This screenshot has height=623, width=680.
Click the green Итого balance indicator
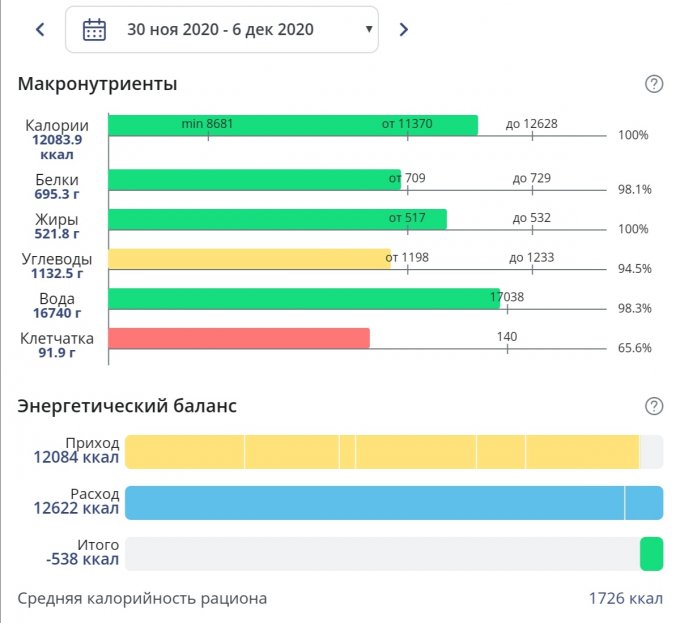pos(651,554)
